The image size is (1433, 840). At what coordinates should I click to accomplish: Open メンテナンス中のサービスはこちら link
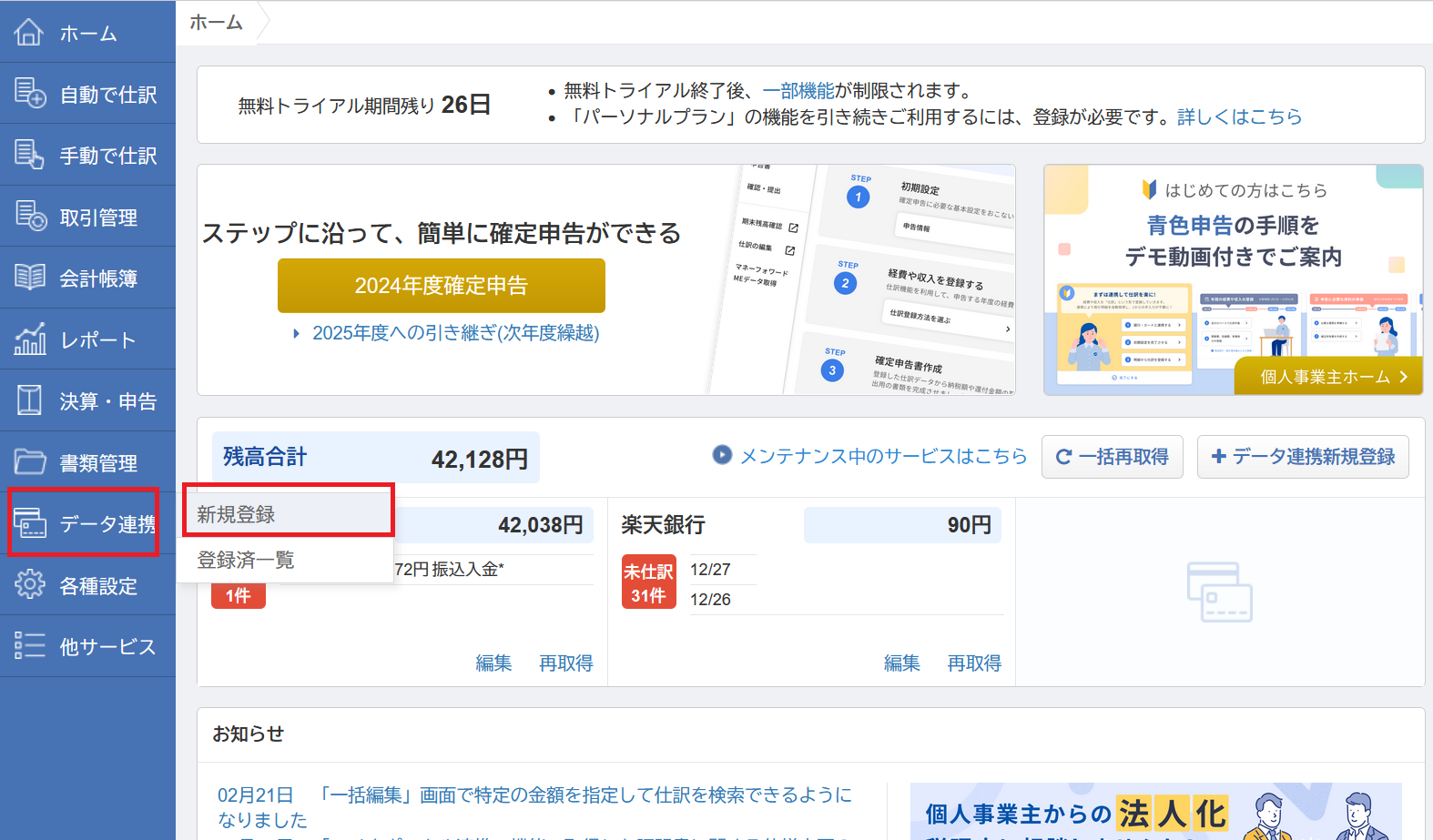(x=883, y=456)
